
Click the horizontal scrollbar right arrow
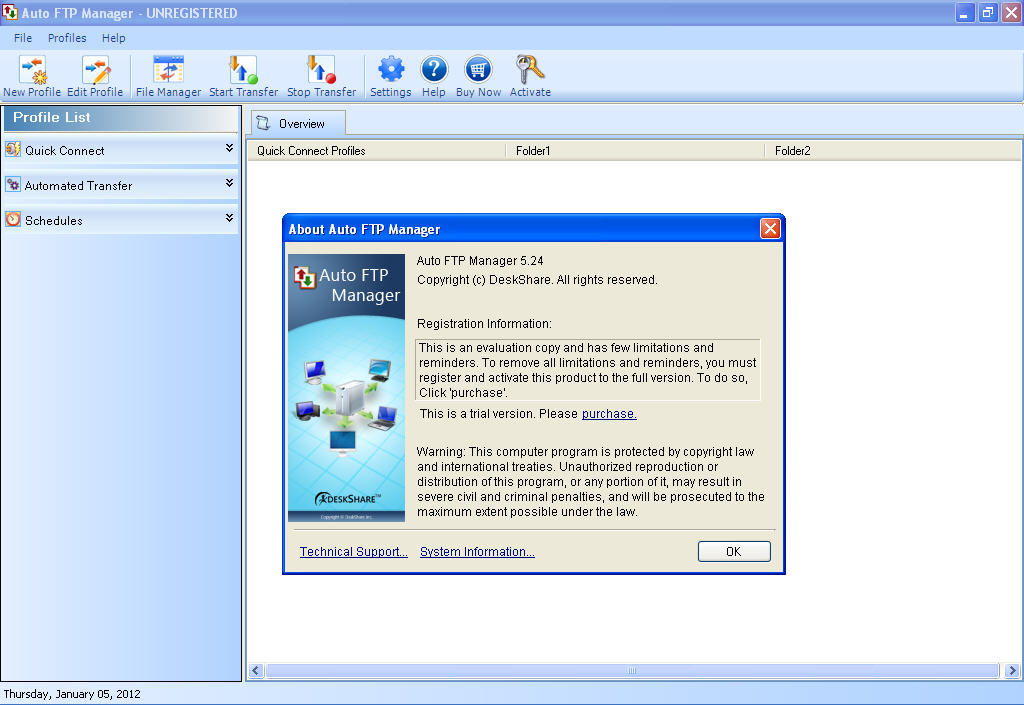pos(1012,671)
